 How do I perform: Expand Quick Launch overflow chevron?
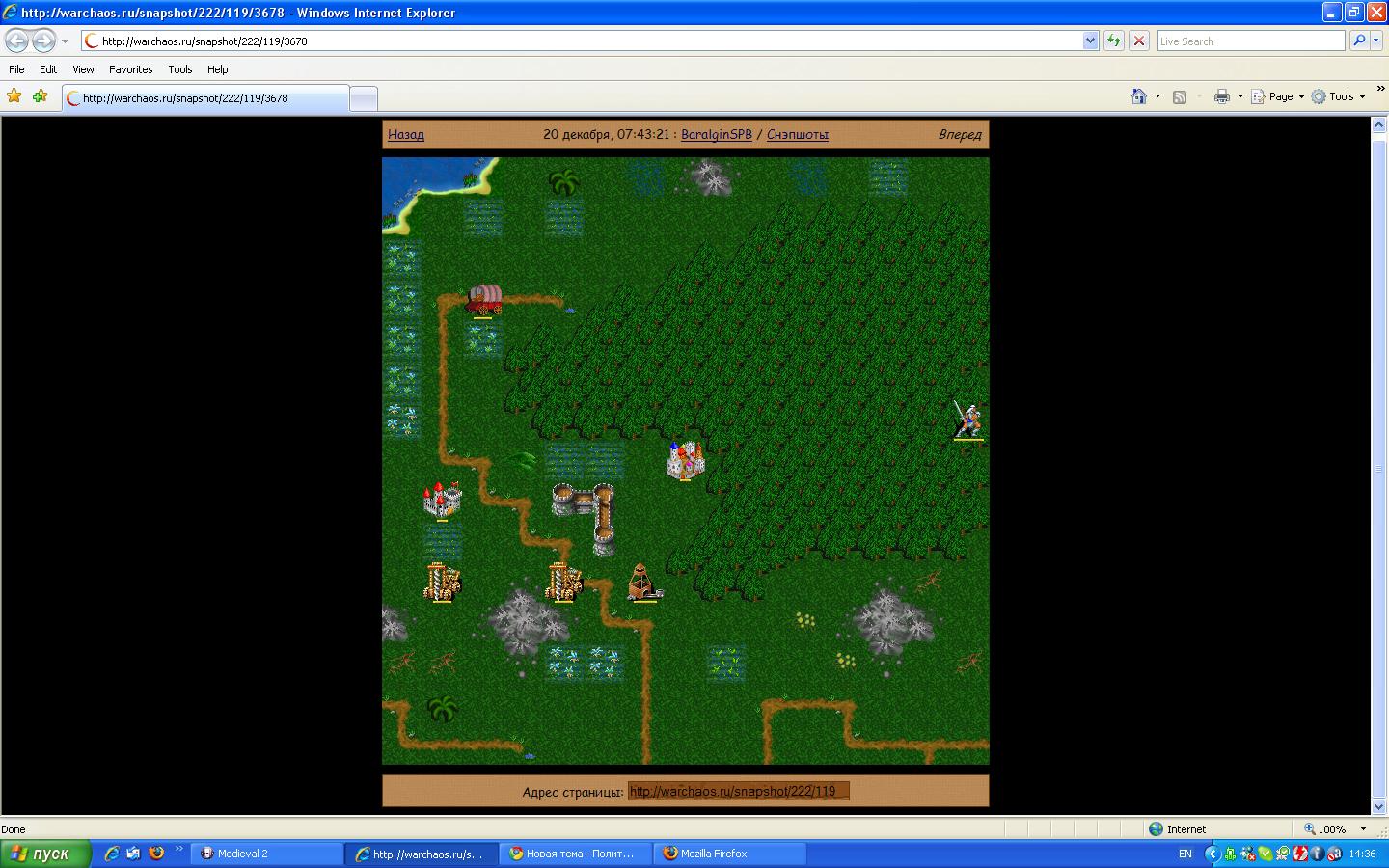point(179,850)
